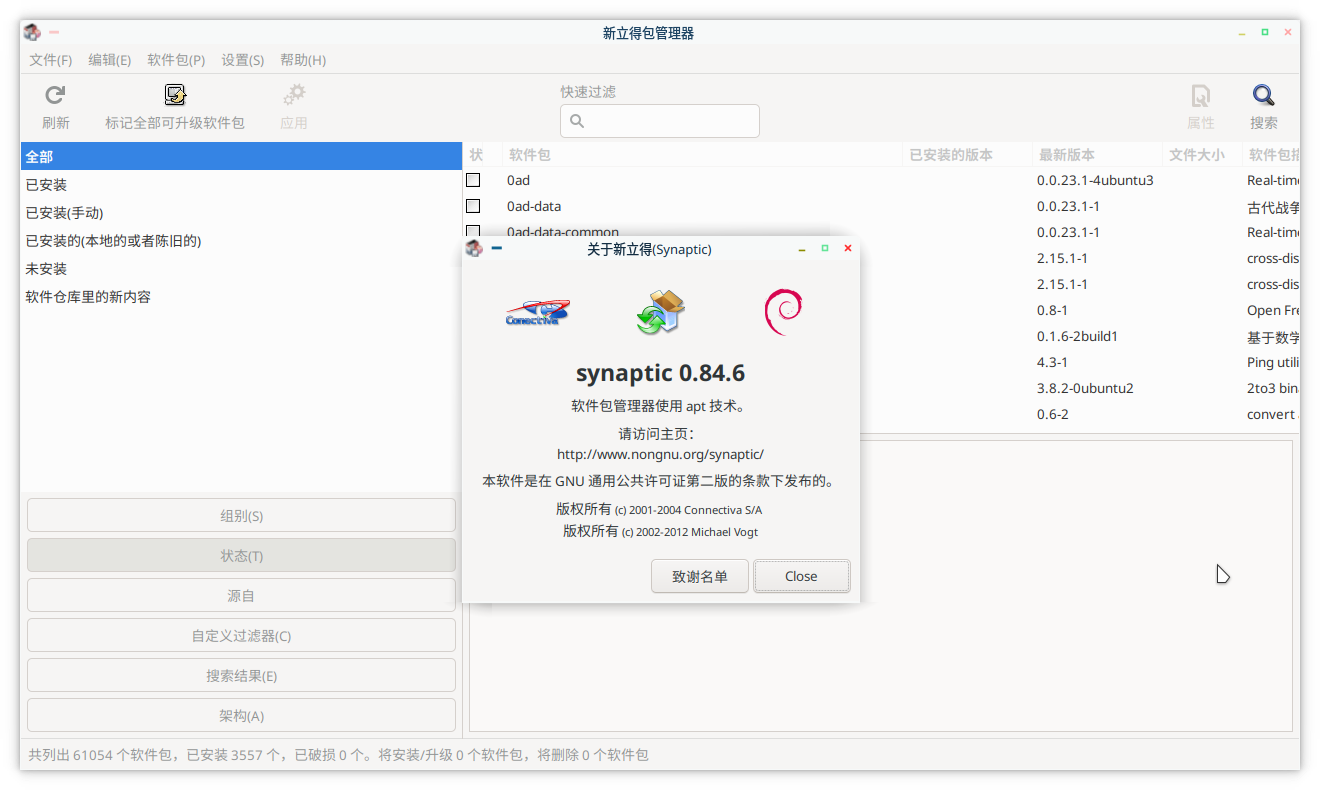Click the Connectiva logo in About dialog
1320x790 pixels.
[x=537, y=312]
